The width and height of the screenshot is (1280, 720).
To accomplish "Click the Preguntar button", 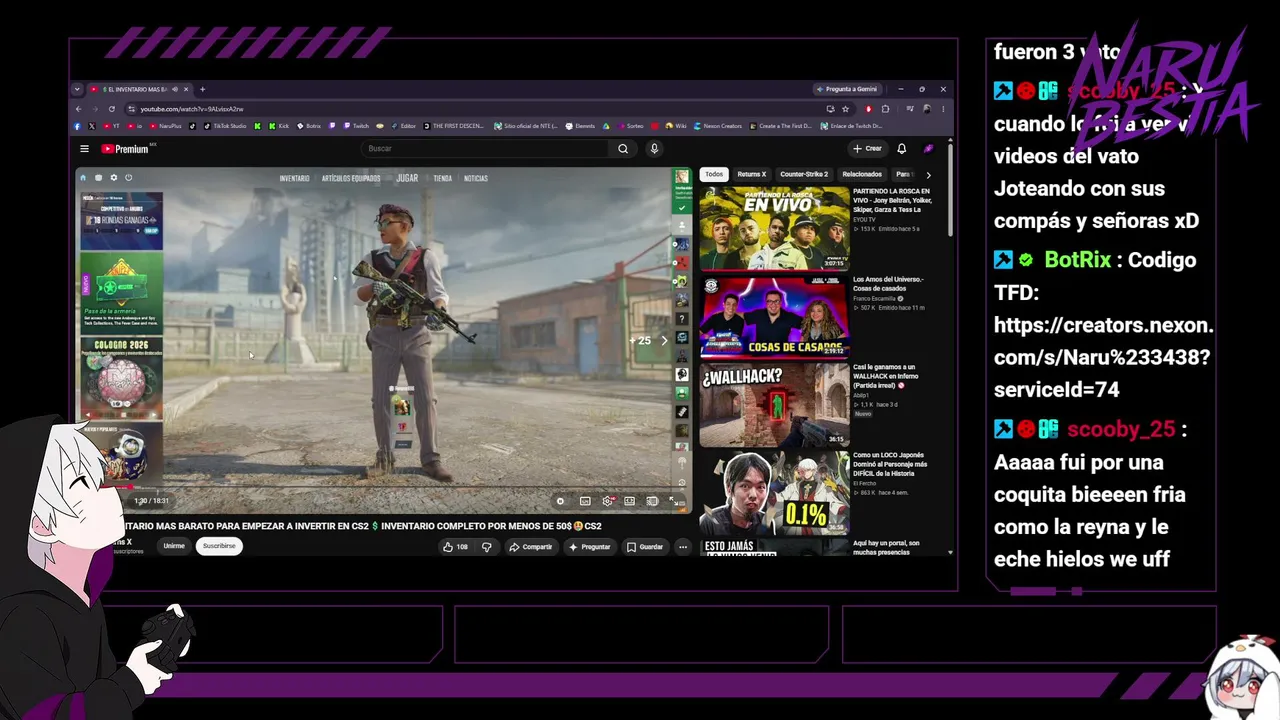I will click(x=589, y=547).
